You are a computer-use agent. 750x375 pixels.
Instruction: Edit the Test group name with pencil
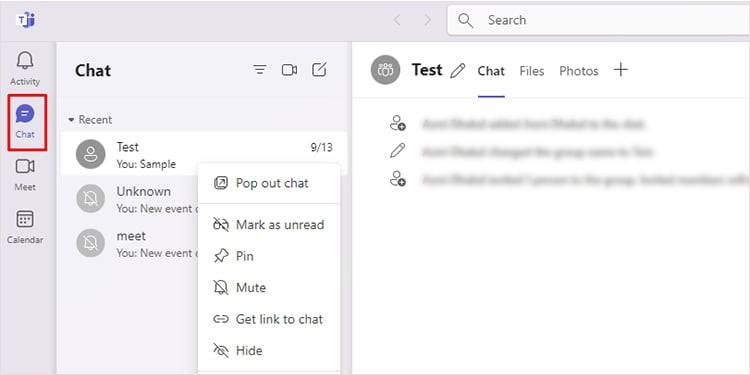458,71
